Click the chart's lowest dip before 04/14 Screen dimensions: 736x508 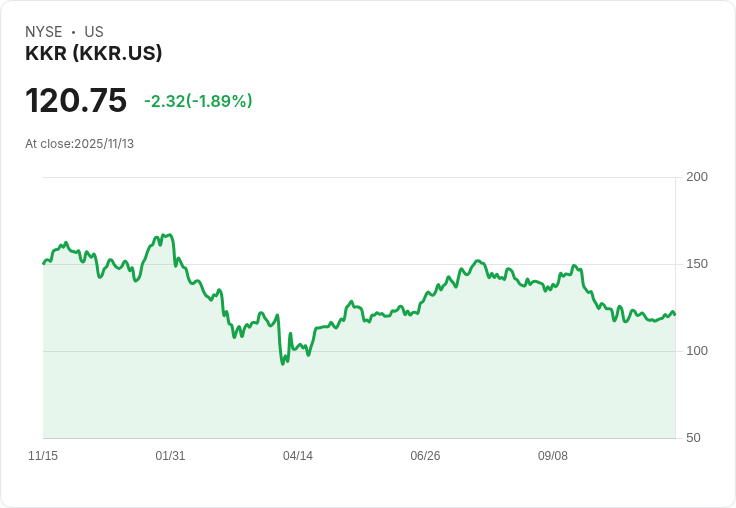click(283, 363)
